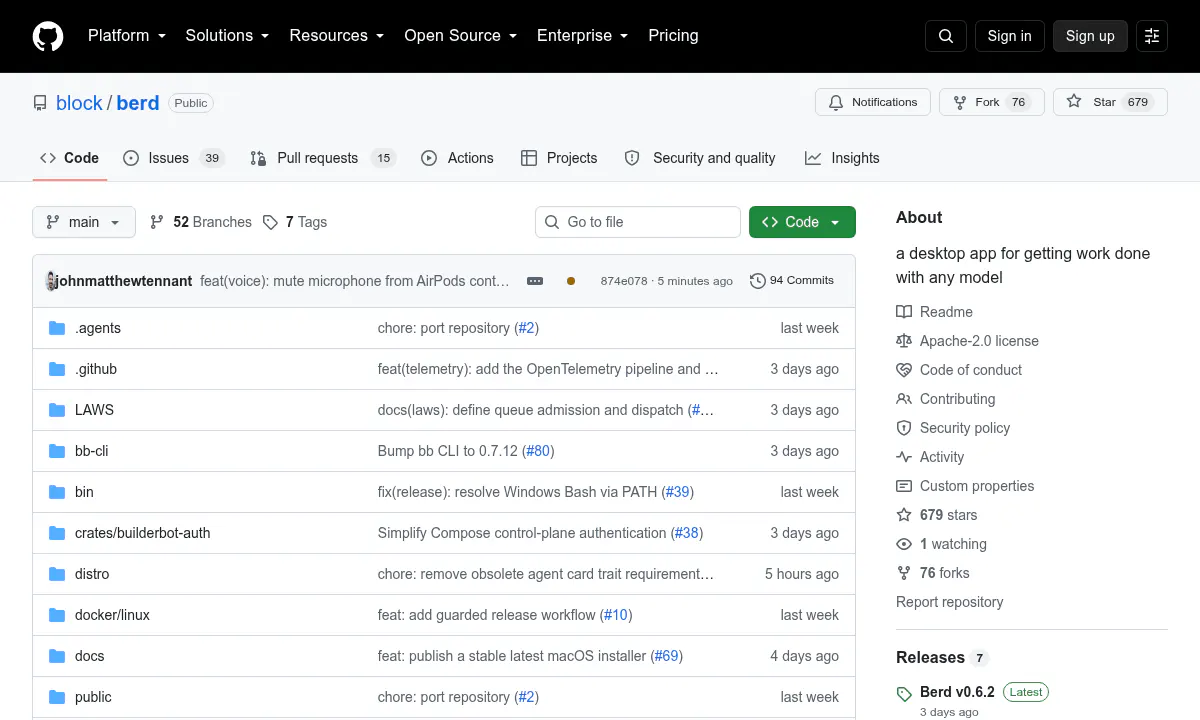The width and height of the screenshot is (1200, 720).
Task: Open the docker/linux folder
Action: [112, 615]
